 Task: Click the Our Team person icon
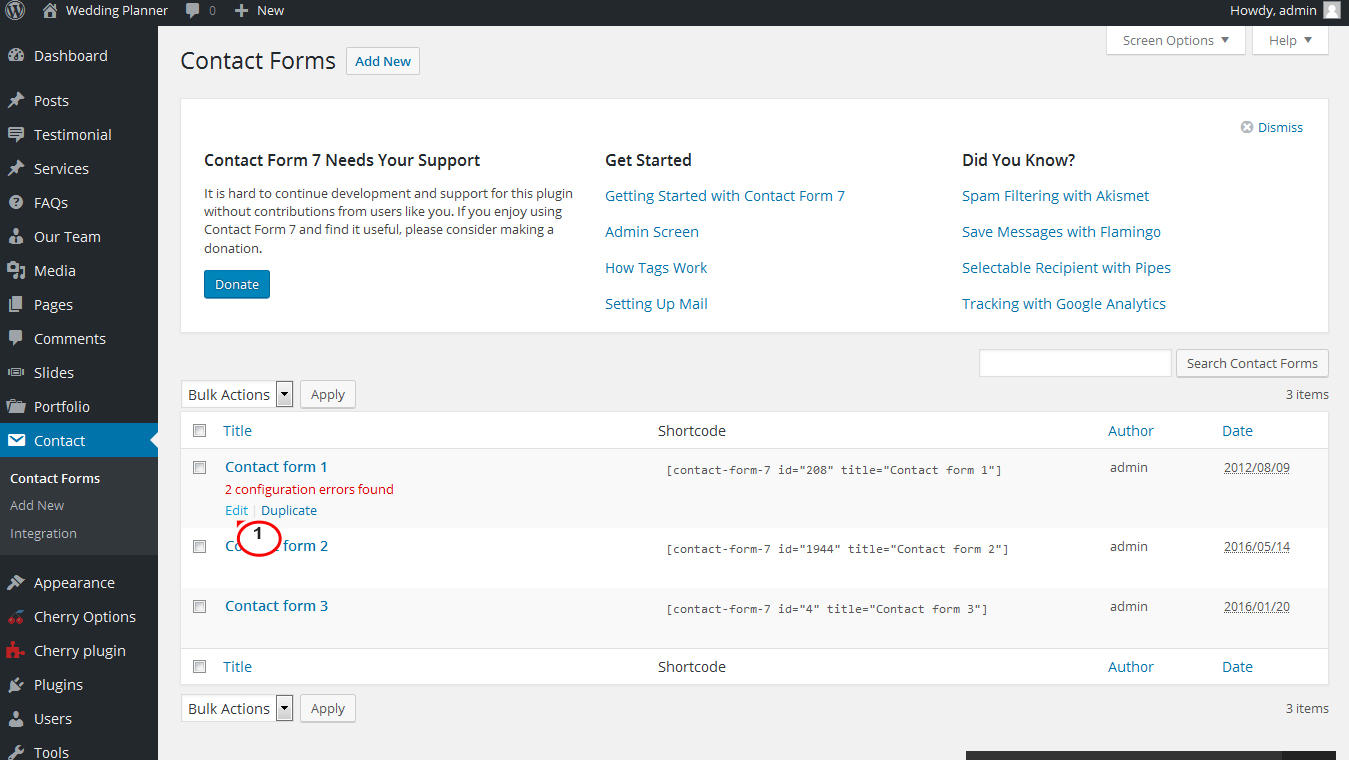point(16,237)
